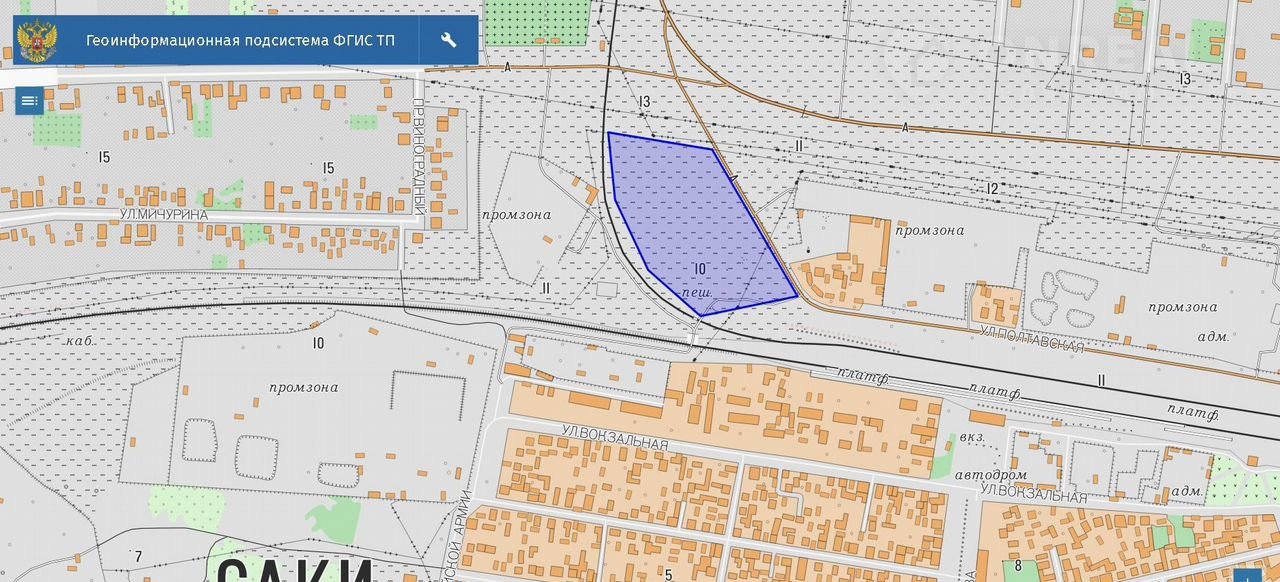Viewport: 1280px width, 582px height.
Task: Click the Russian coat of arms emblem
Action: tap(38, 40)
